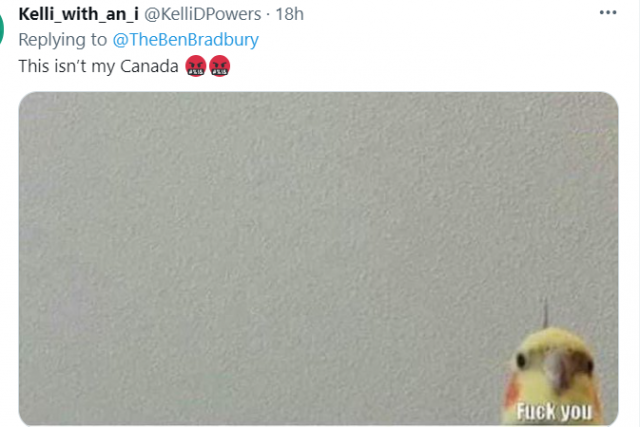Click the partially visible green profile avatar
The height and width of the screenshot is (427, 640).
[1, 29]
